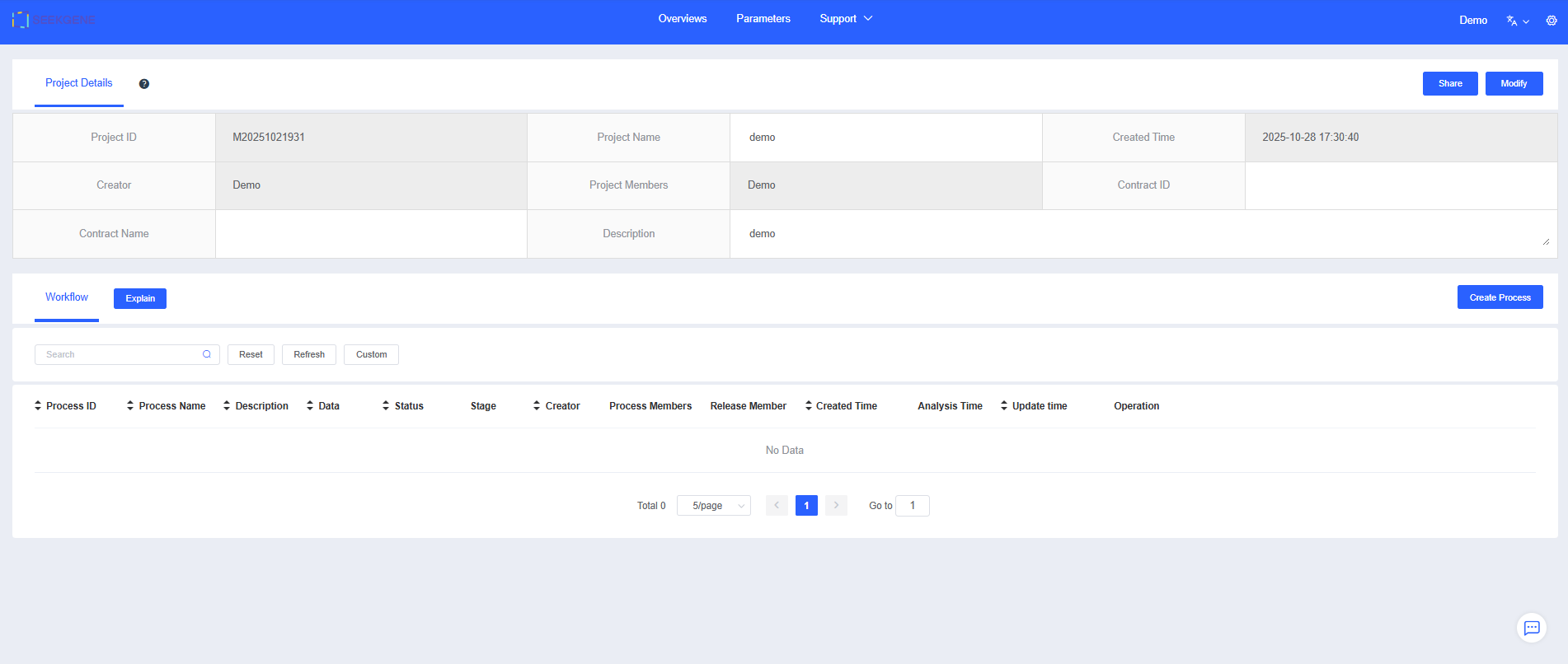Click the Create Process button
This screenshot has height=664, width=1568.
[1500, 297]
